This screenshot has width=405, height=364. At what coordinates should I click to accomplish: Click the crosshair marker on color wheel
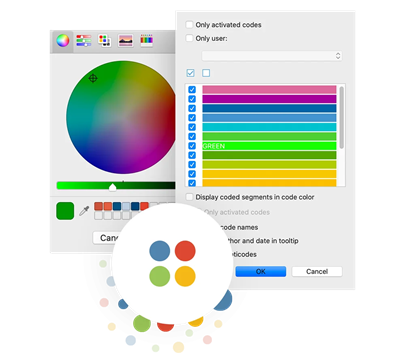pos(93,78)
